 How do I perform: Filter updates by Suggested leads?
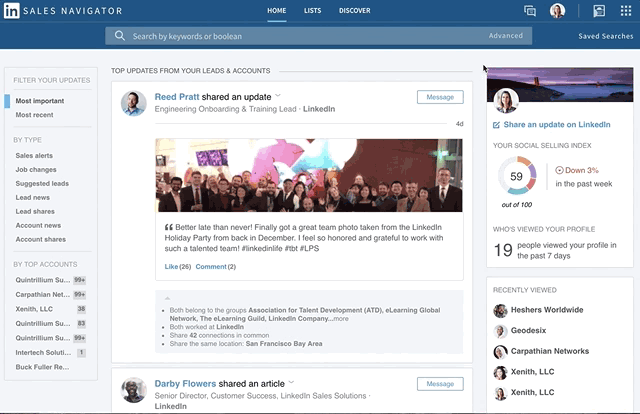click(42, 183)
